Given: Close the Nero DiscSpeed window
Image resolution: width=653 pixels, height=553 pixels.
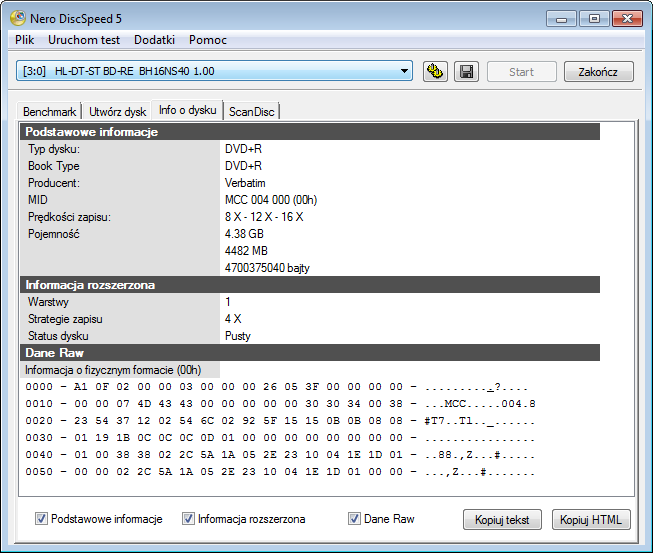Looking at the screenshot, I should (x=627, y=19).
